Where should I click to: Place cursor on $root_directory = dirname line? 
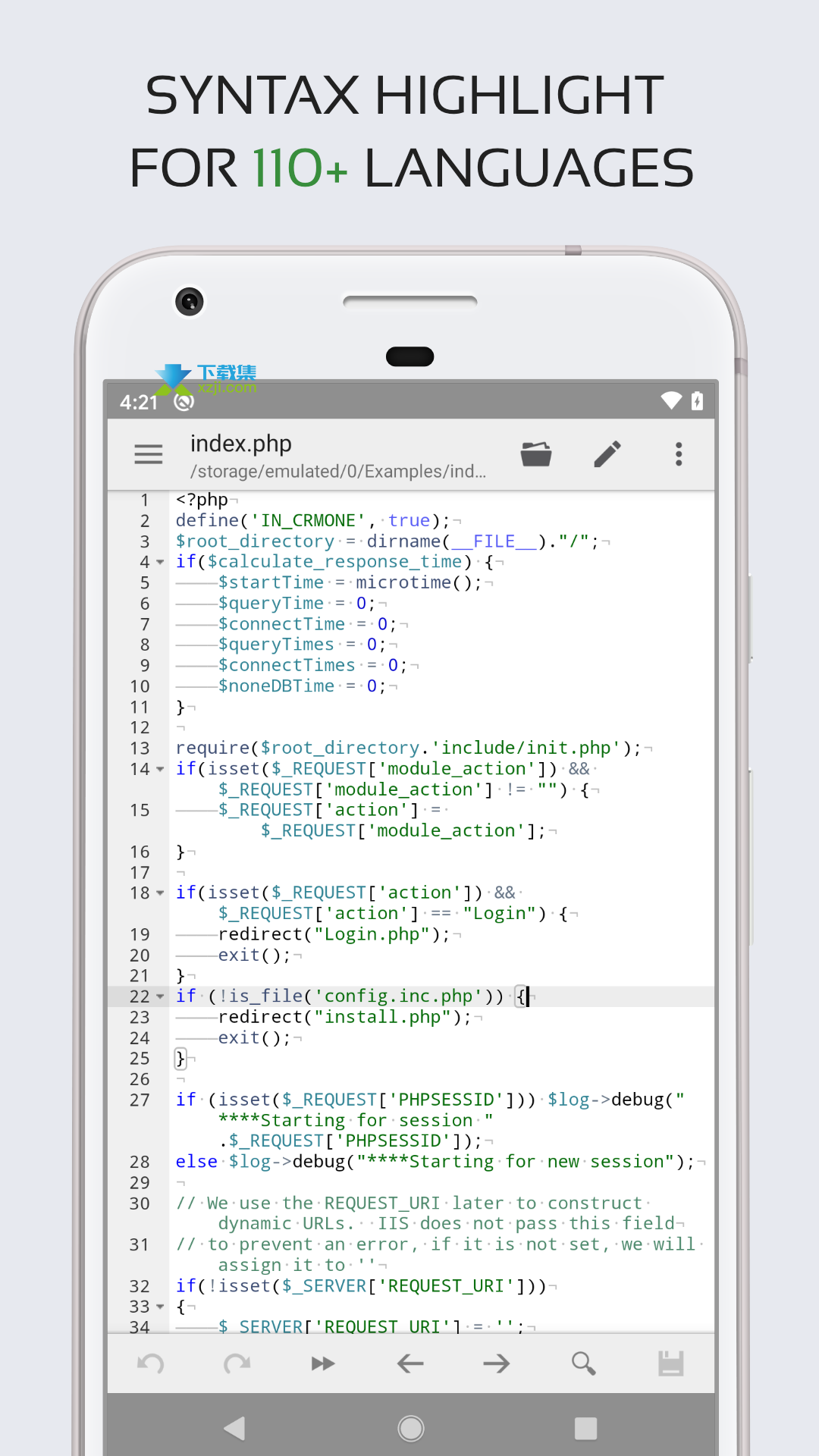click(388, 541)
